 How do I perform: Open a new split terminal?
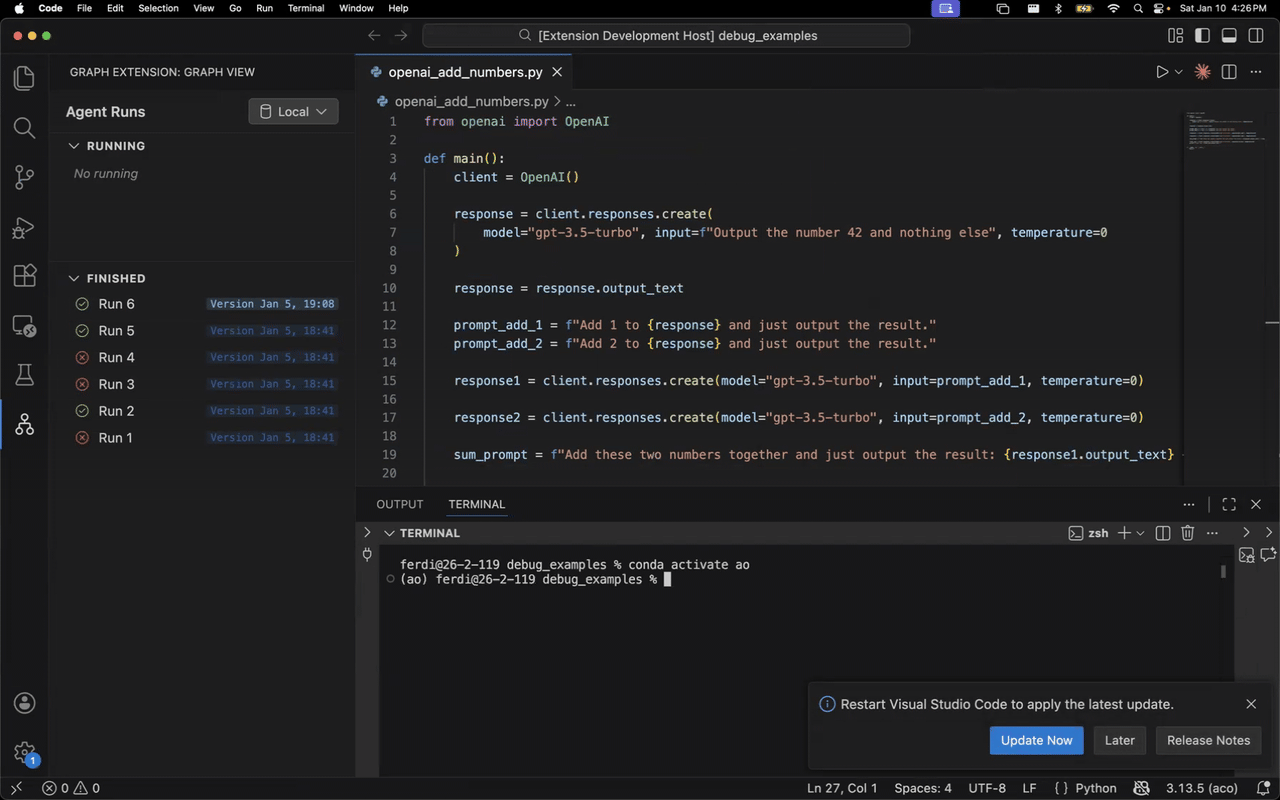(x=1162, y=533)
